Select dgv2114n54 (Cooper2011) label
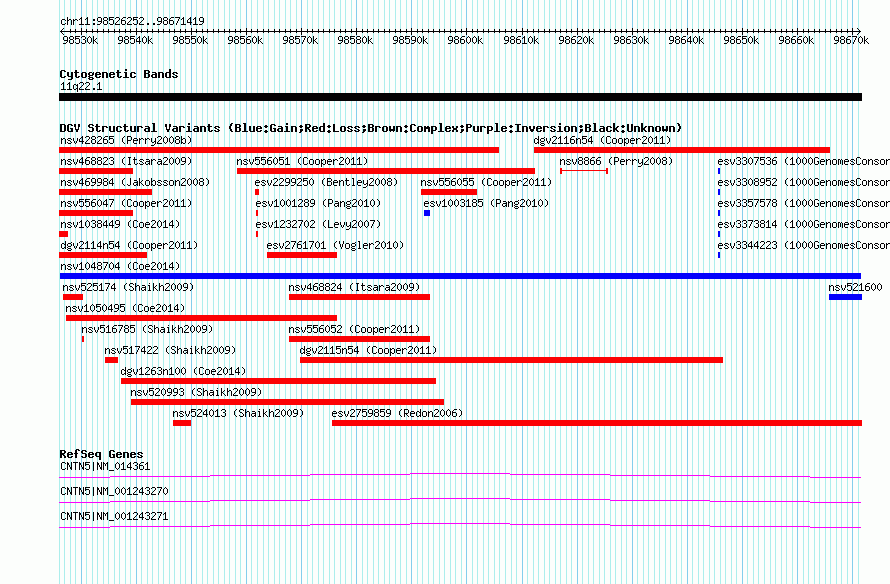Screen dimensions: 890x584 pos(129,245)
